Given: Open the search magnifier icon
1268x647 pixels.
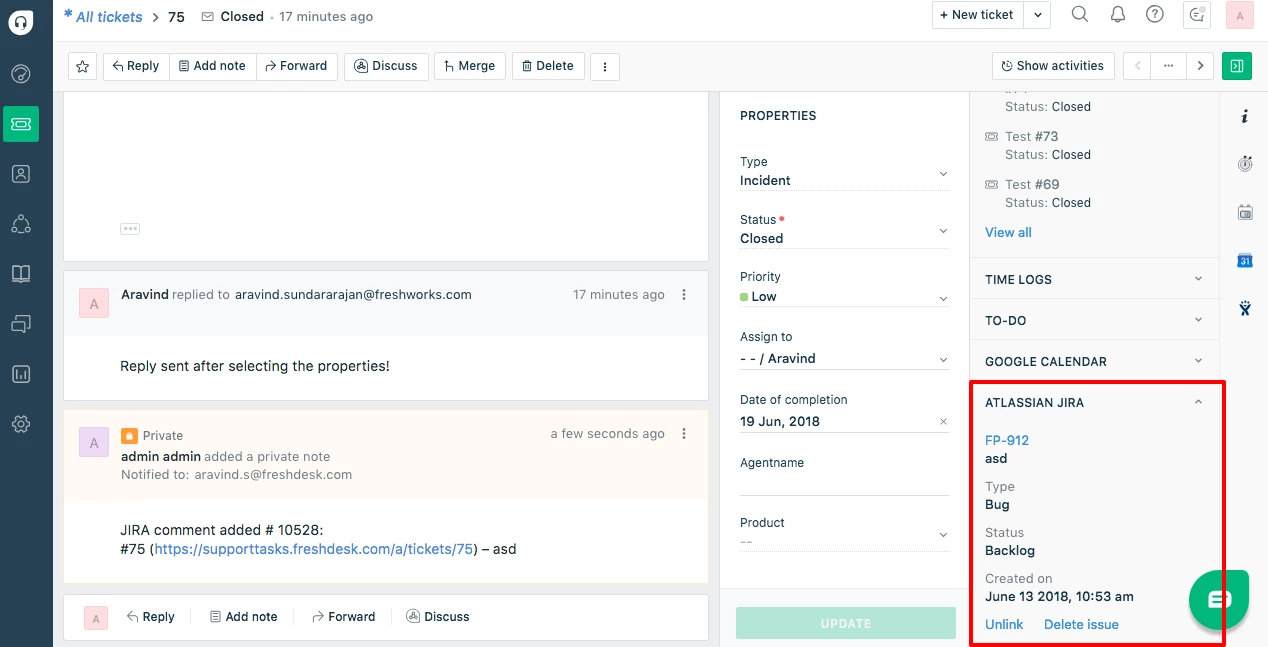Looking at the screenshot, I should 1080,14.
